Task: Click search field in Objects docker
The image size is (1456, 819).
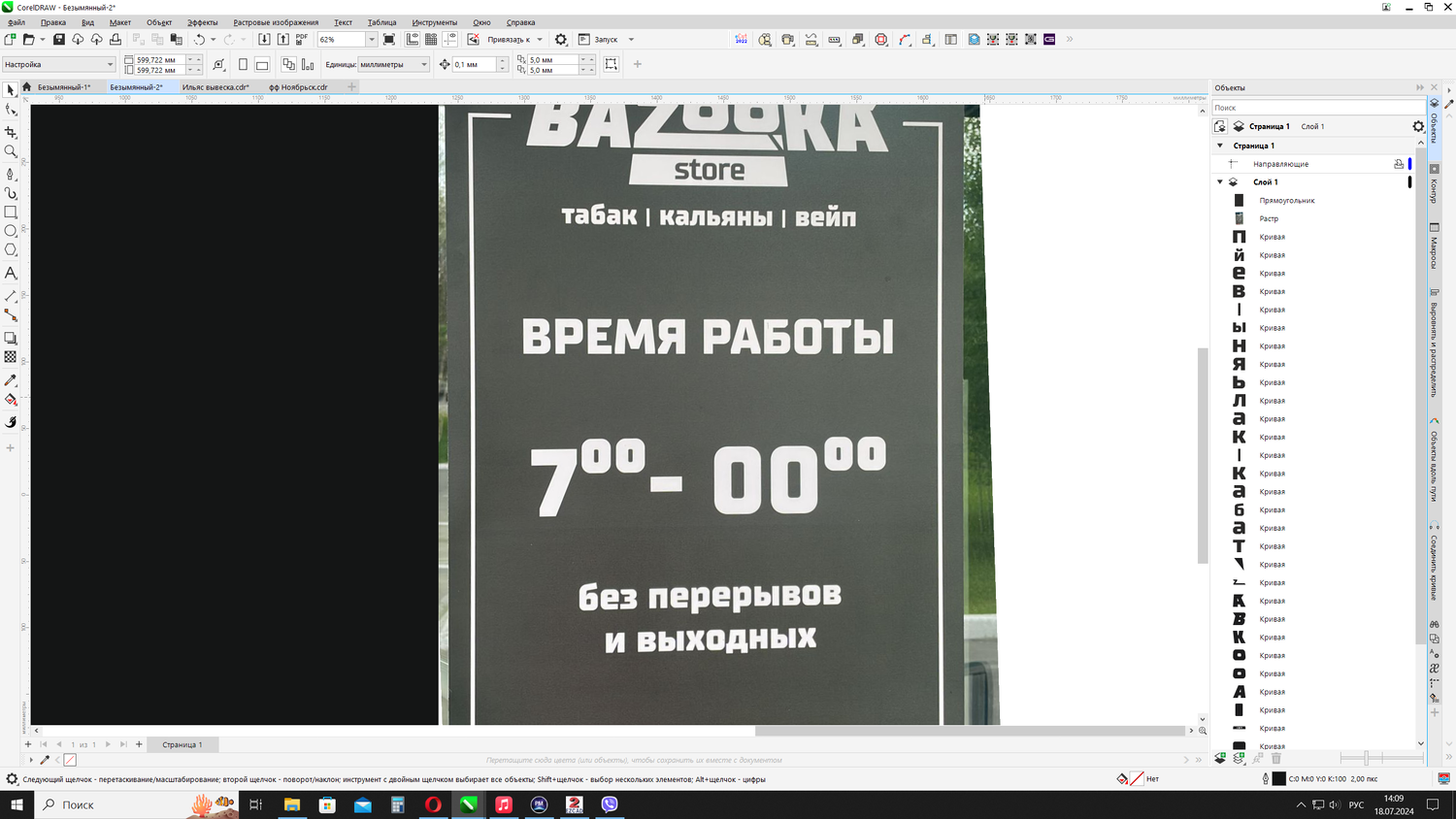Action: (x=1317, y=108)
